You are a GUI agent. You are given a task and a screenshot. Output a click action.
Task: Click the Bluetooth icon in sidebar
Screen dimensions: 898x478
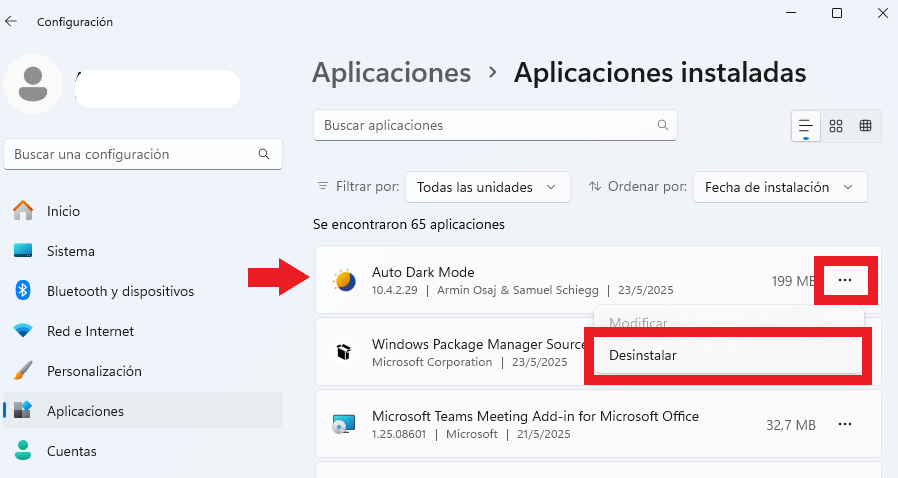click(23, 291)
